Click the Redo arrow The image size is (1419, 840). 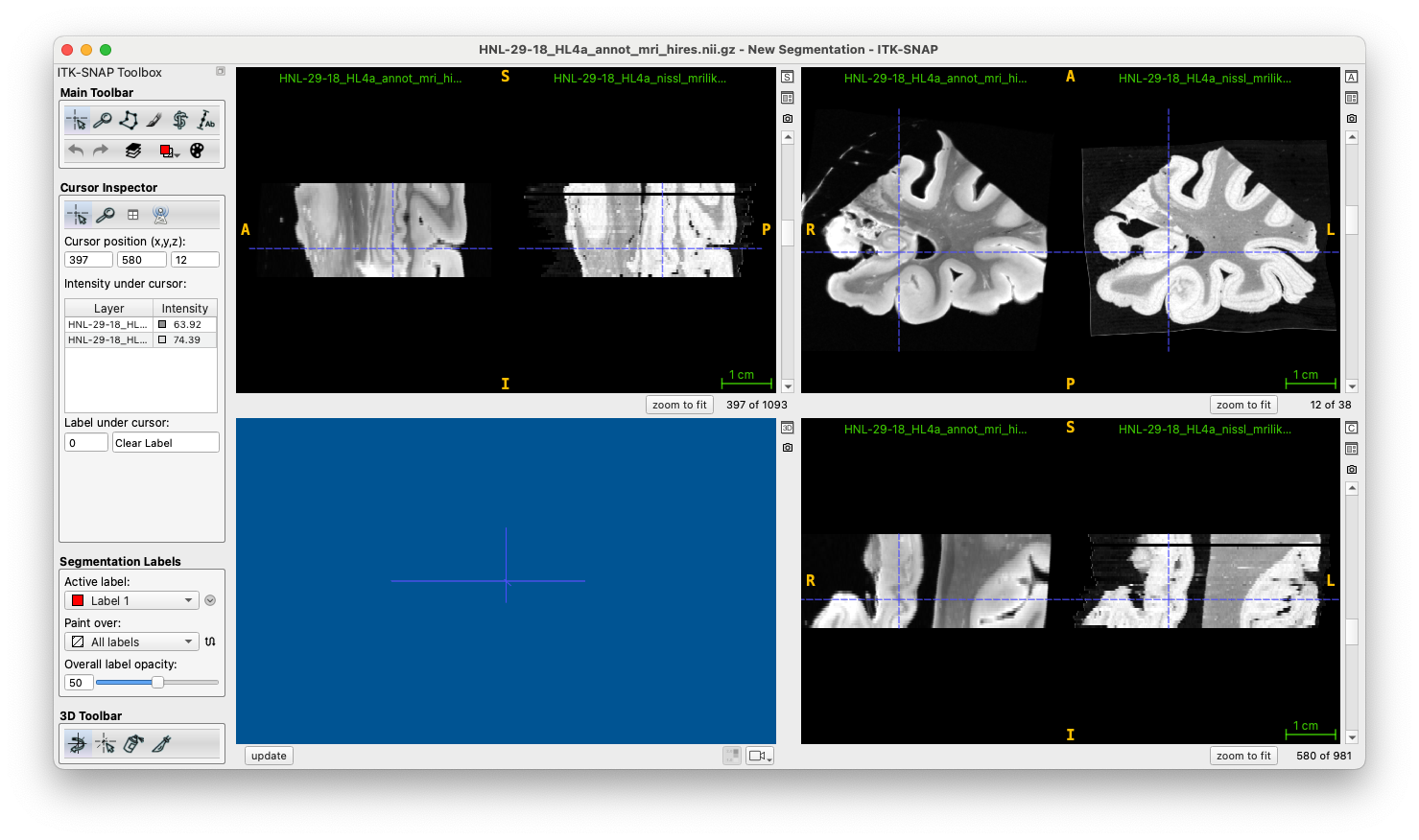pos(101,151)
